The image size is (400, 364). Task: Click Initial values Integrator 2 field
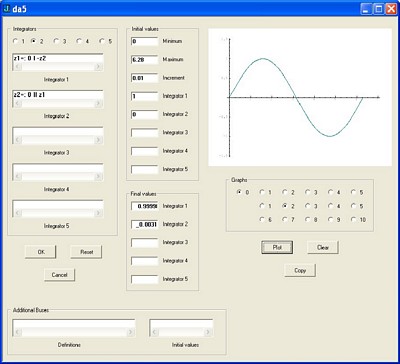[x=145, y=115]
